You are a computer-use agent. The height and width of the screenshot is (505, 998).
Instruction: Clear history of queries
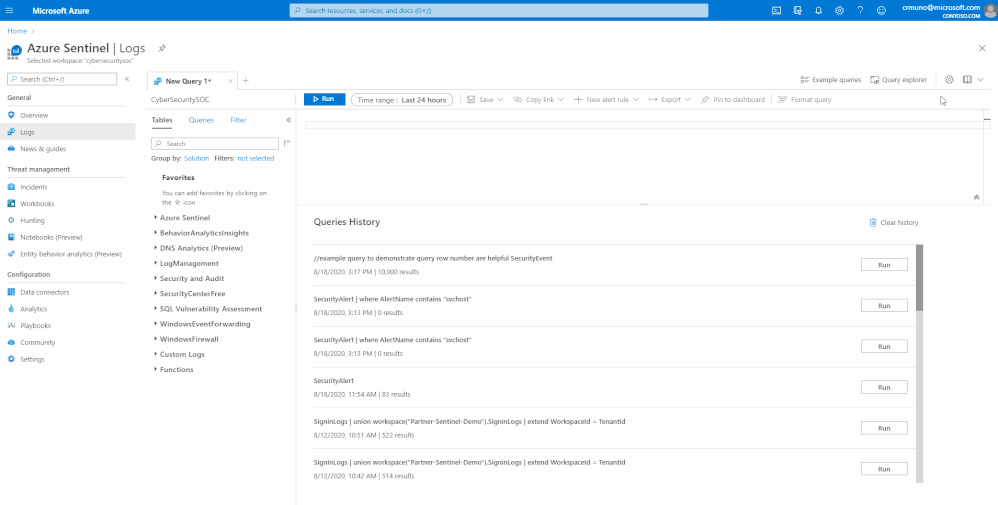pyautogui.click(x=894, y=223)
